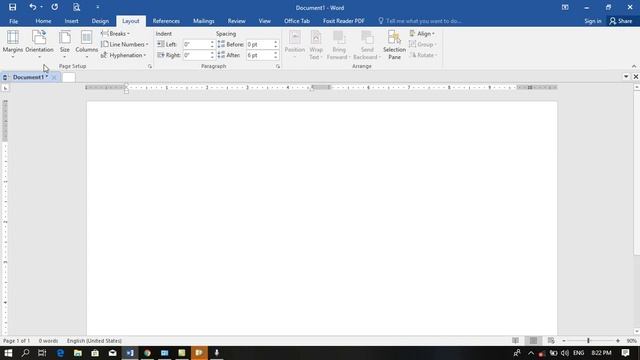The height and width of the screenshot is (360, 640).
Task: Go to the Review tab
Action: point(237,21)
